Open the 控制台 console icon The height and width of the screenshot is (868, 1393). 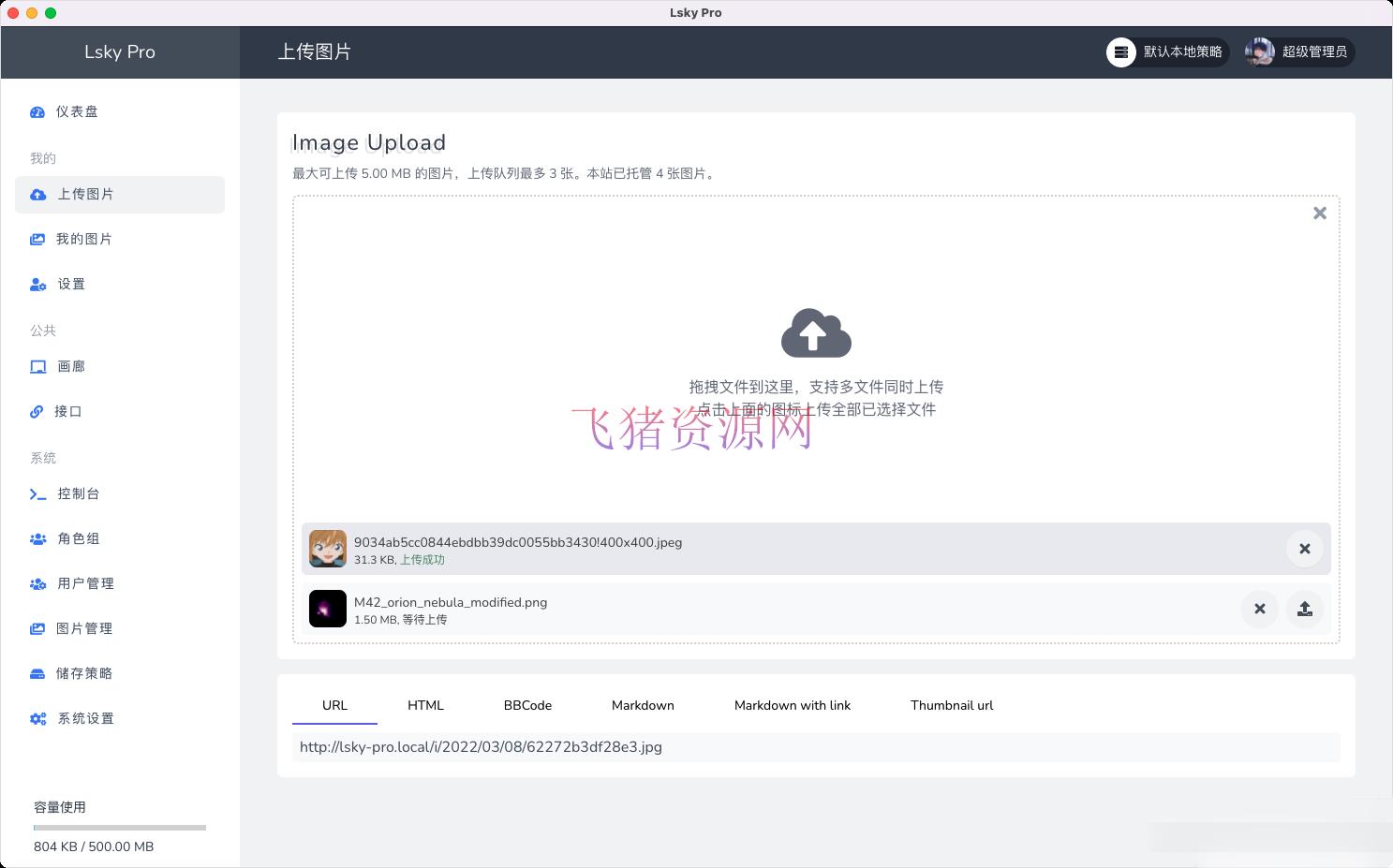click(x=37, y=493)
